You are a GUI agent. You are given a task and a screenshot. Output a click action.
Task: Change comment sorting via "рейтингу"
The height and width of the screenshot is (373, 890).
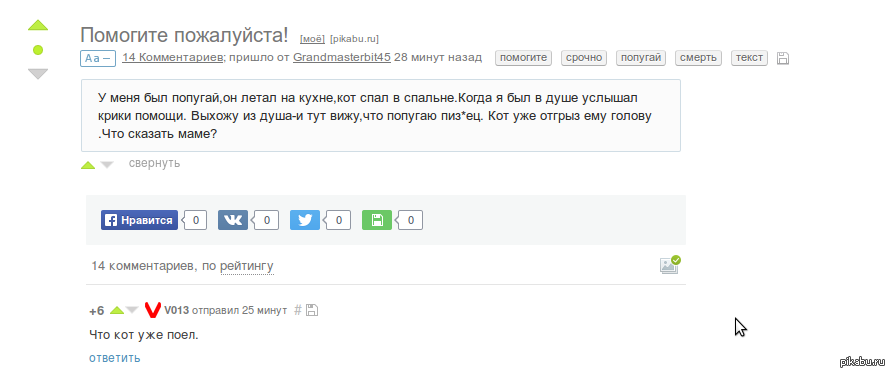(x=247, y=266)
